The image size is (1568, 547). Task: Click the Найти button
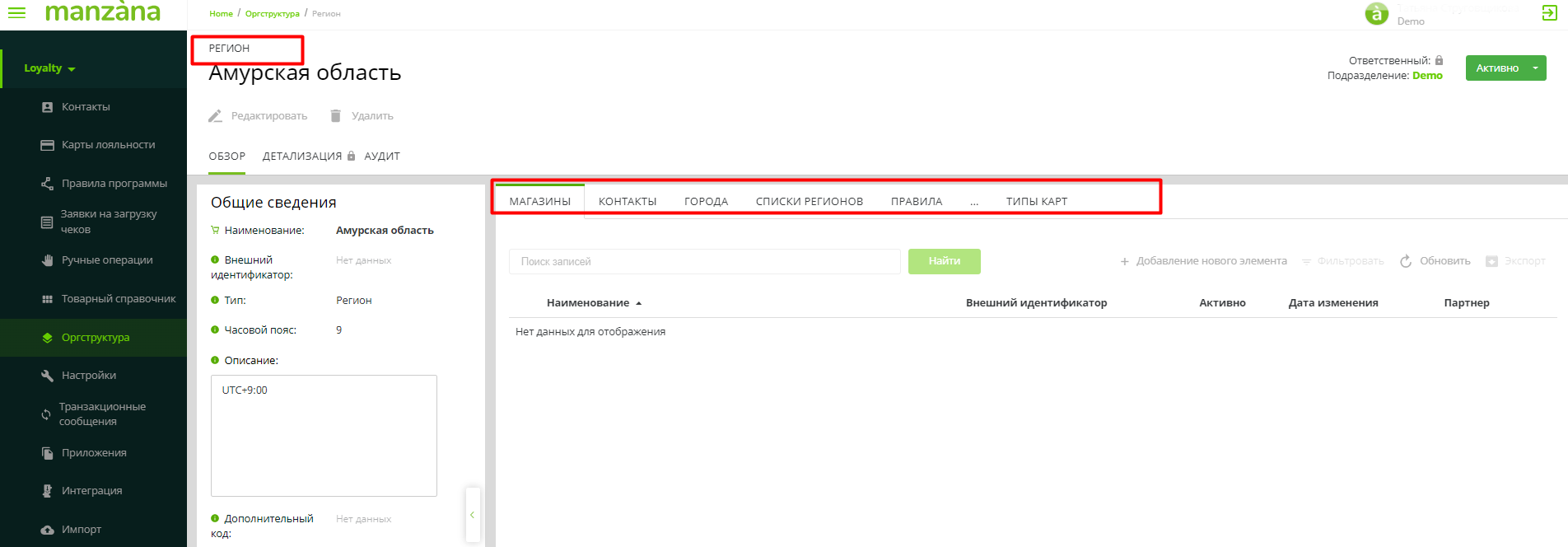pos(944,261)
